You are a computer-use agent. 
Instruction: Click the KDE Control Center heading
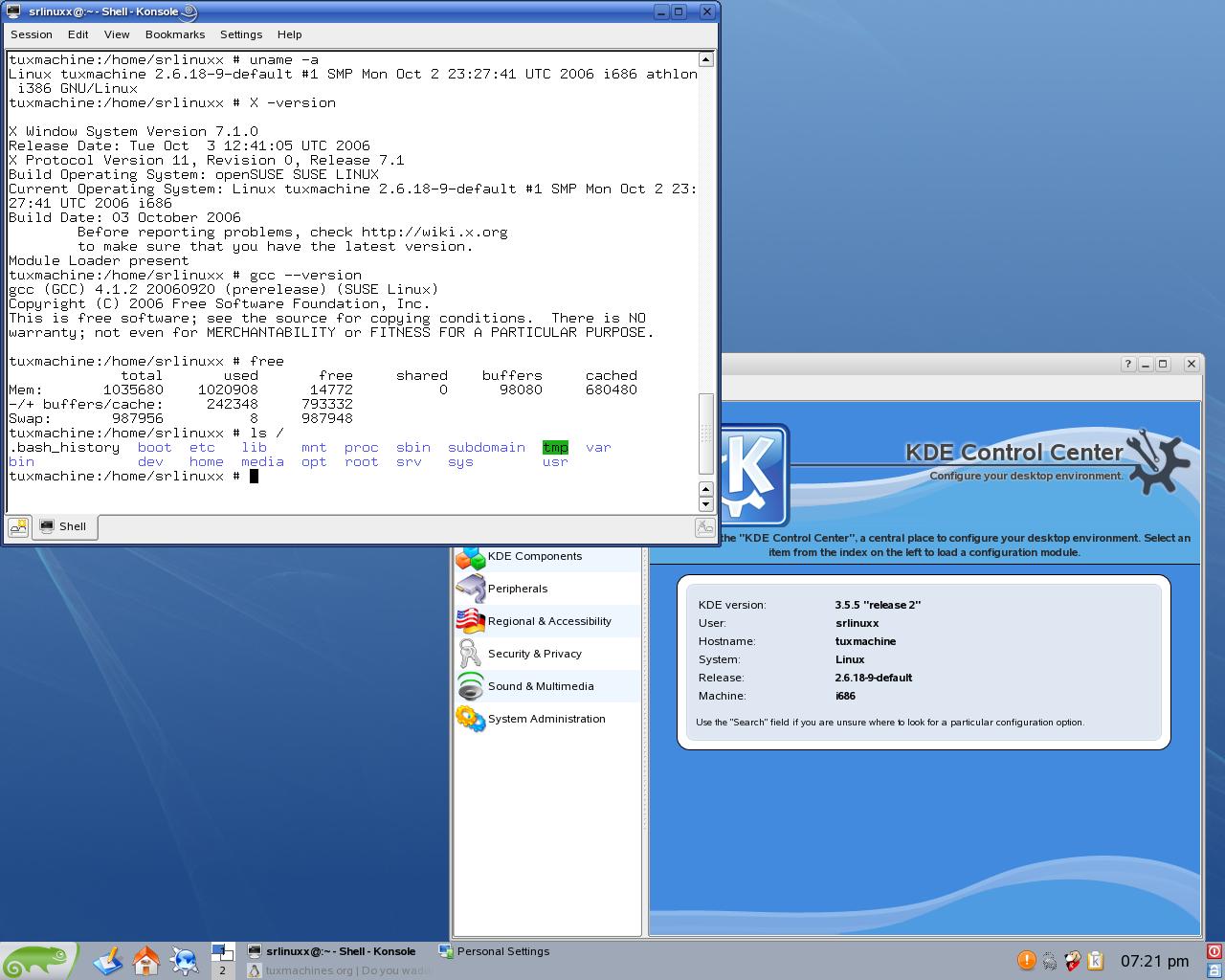[x=1014, y=452]
